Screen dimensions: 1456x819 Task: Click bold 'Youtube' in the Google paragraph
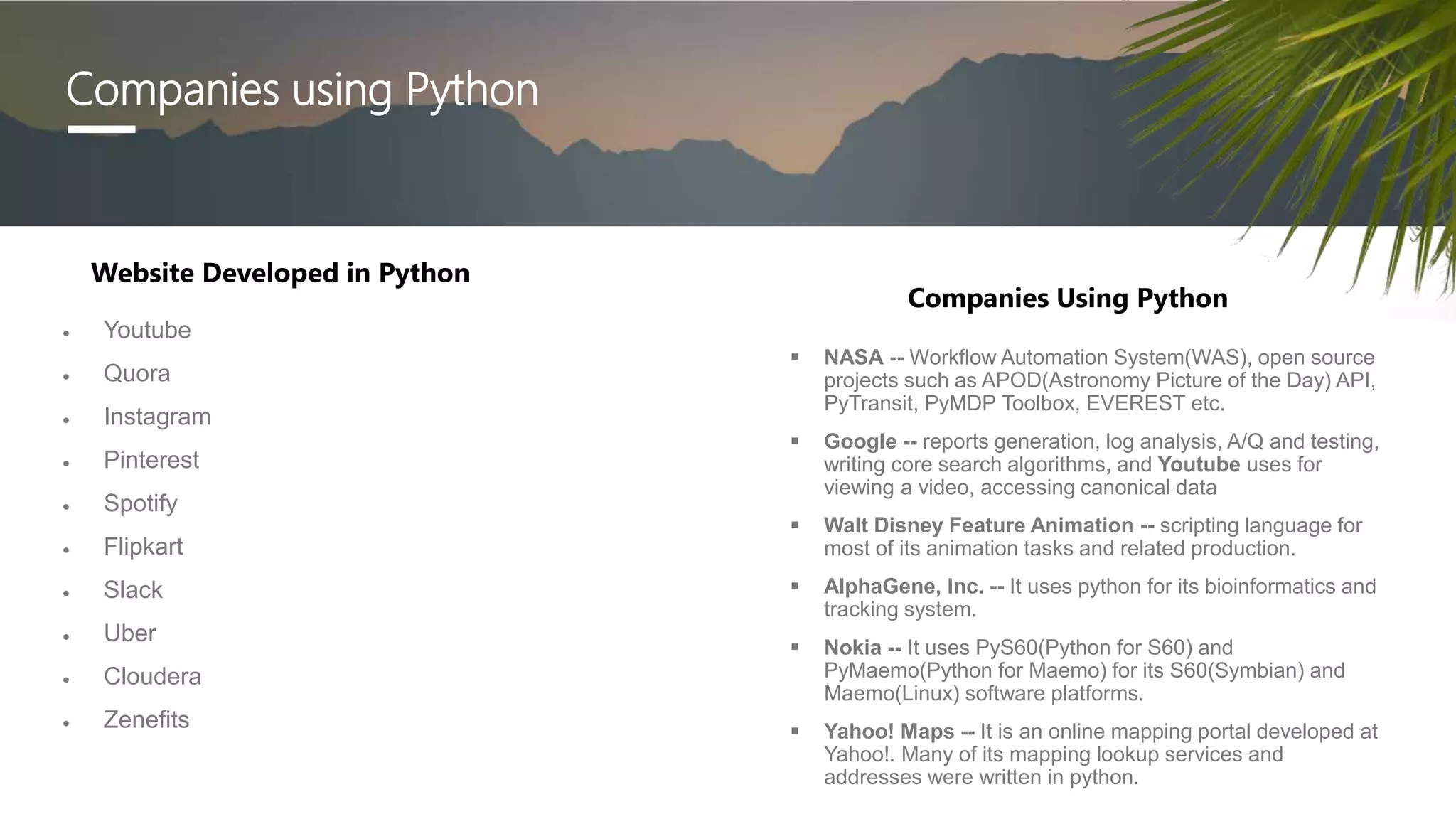point(1199,464)
